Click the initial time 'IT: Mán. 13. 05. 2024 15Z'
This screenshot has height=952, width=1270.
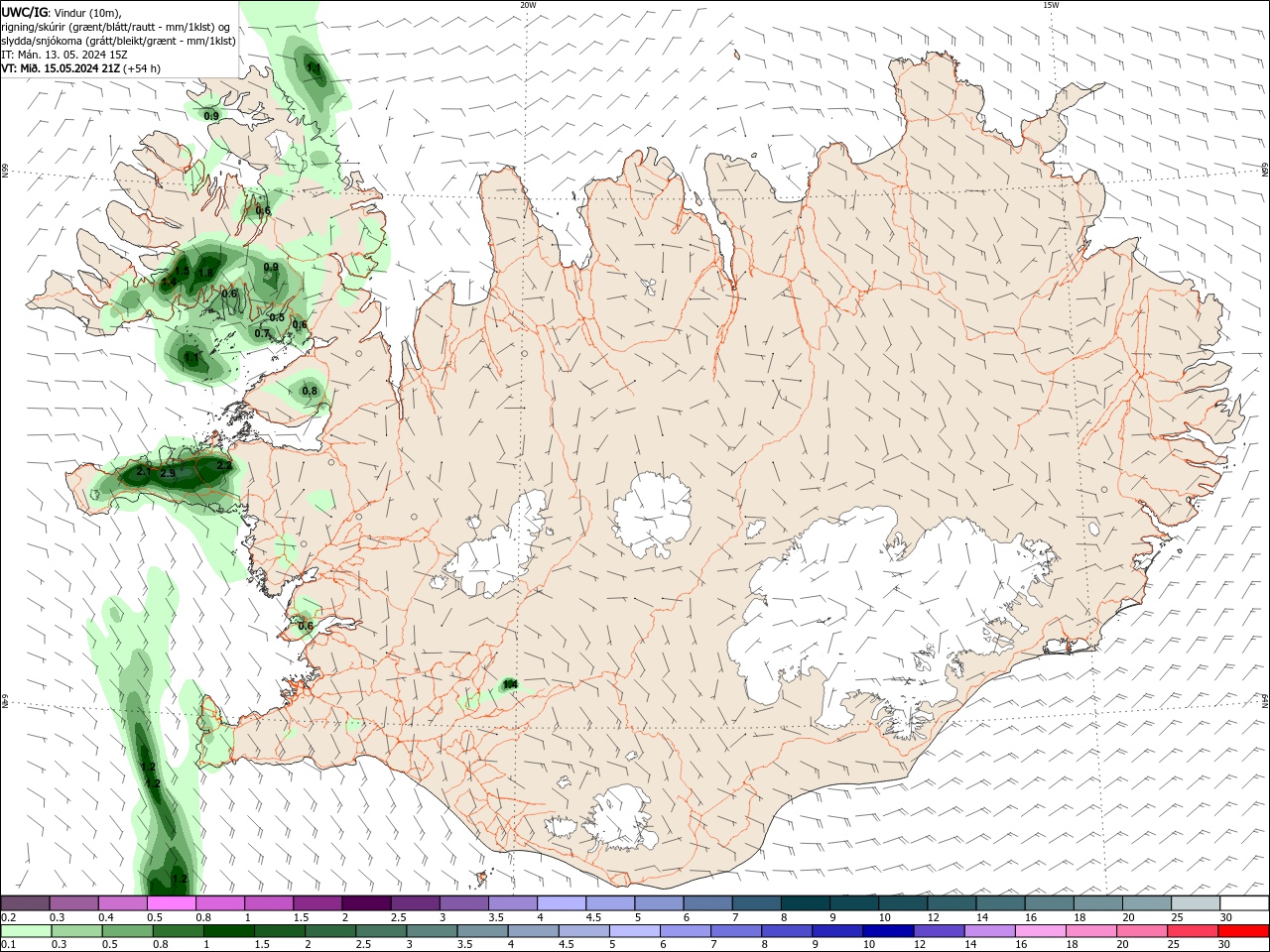[63, 55]
